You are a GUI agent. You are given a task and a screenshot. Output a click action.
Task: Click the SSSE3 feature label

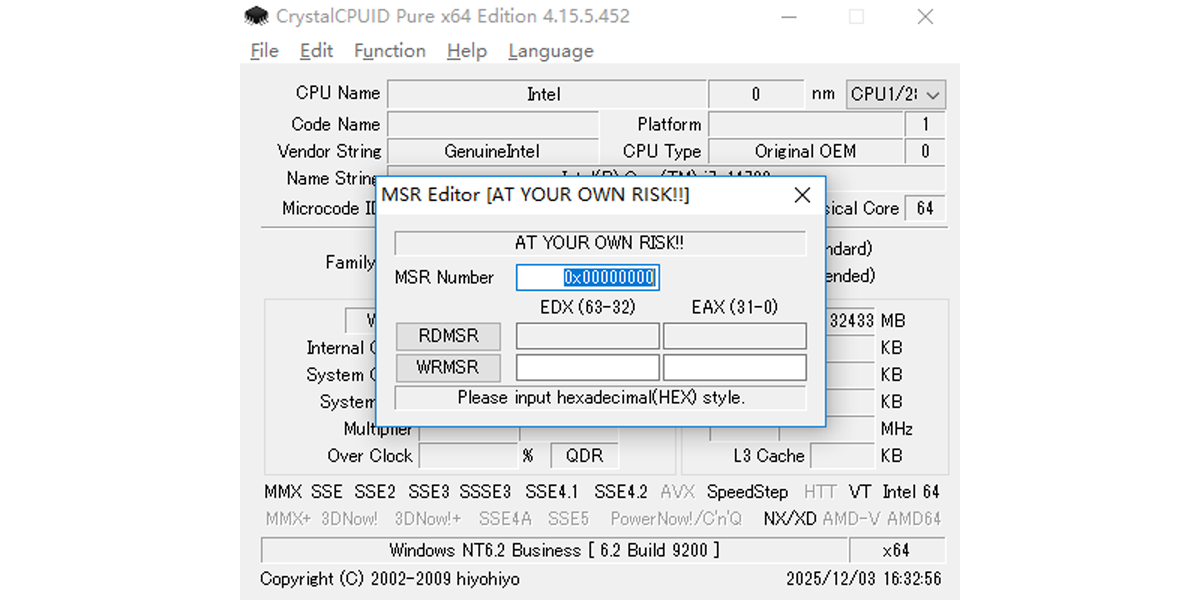pos(485,492)
